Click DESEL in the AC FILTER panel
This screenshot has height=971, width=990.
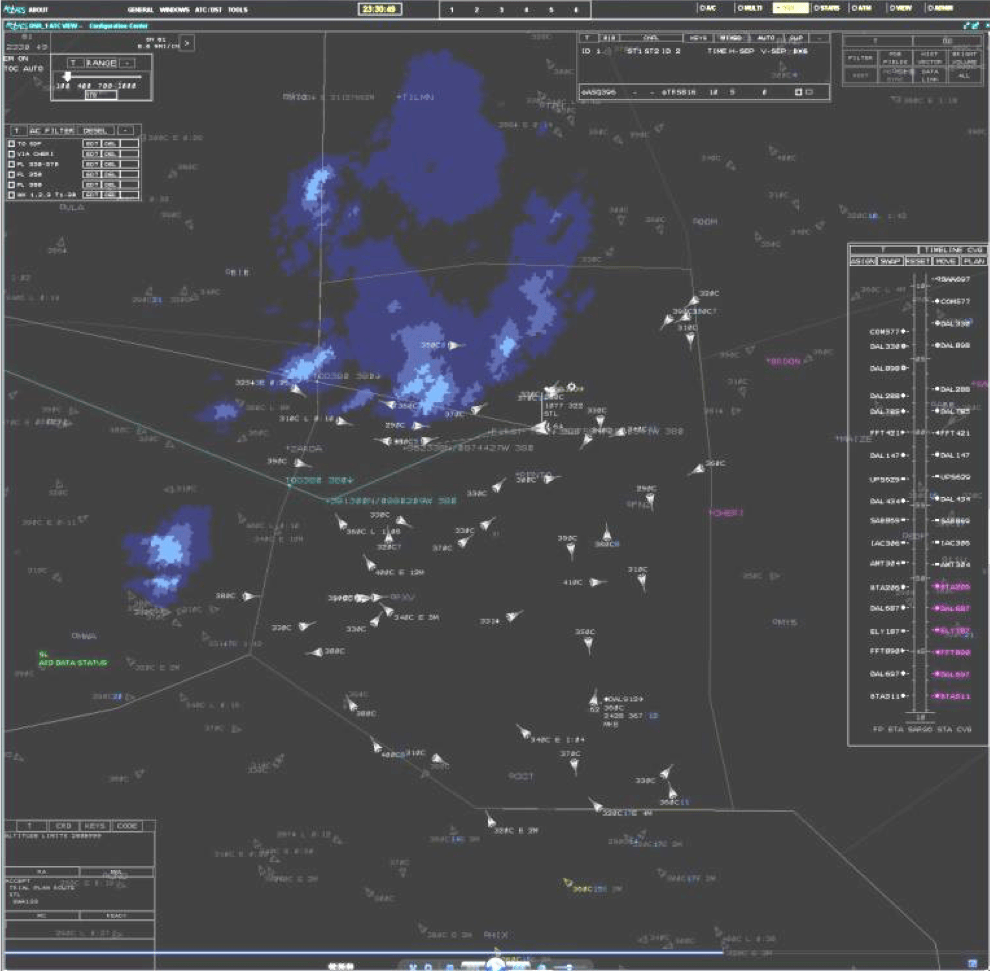[x=95, y=131]
